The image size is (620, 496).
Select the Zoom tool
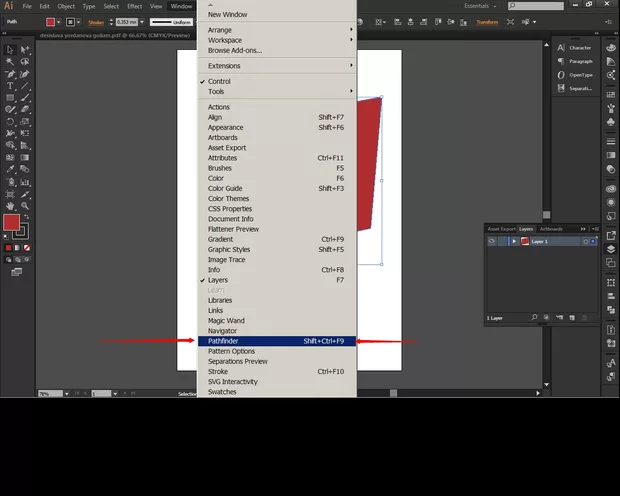pyautogui.click(x=25, y=206)
